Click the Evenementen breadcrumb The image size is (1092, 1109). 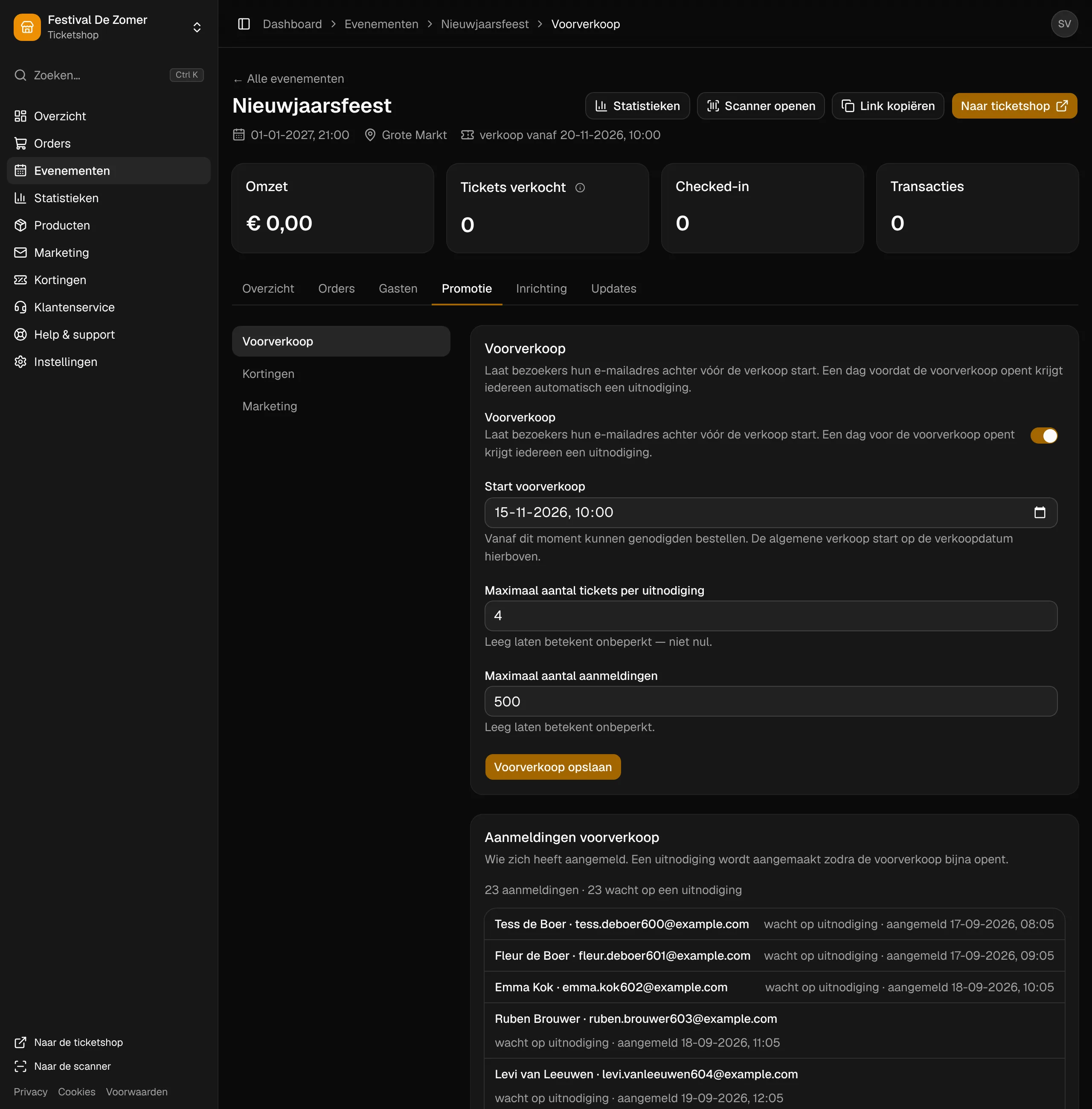click(381, 24)
